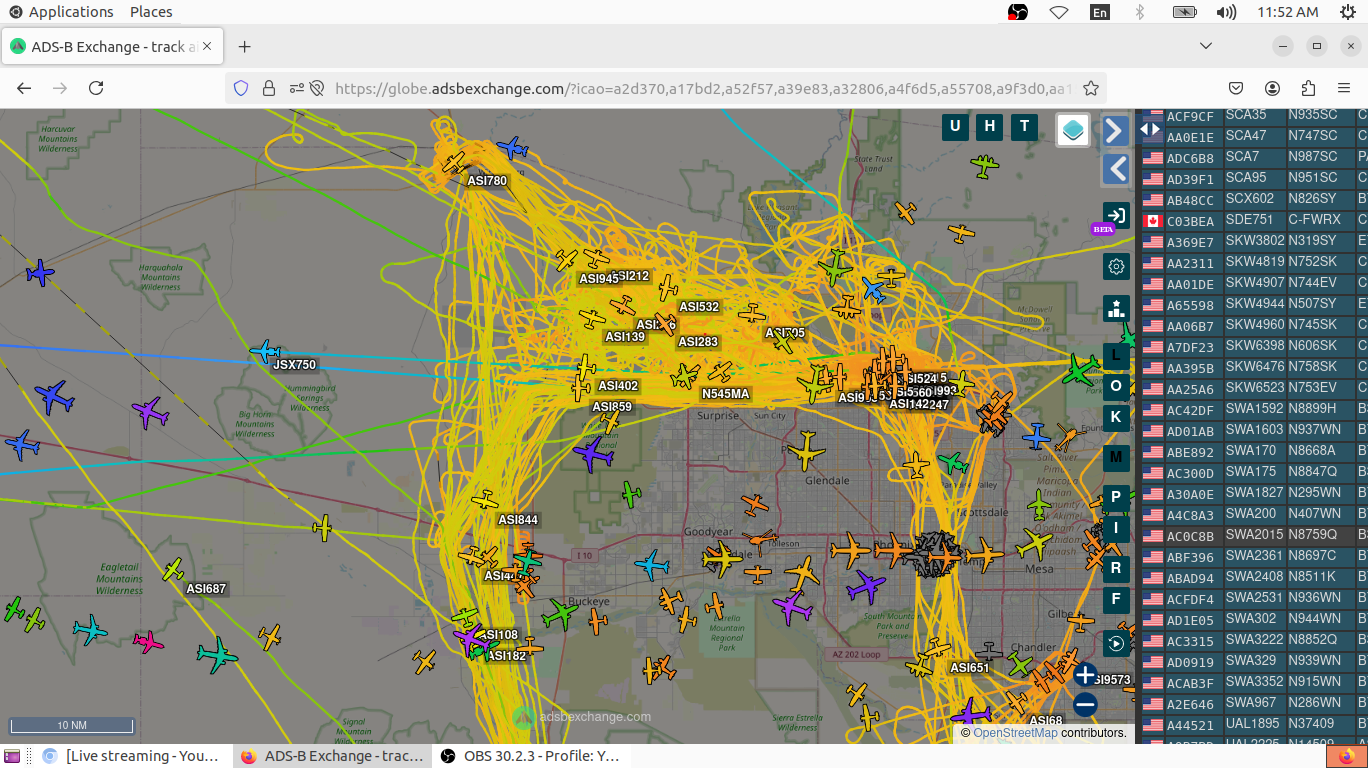
Task: Click the tracking shield icon in address bar
Action: tap(241, 88)
